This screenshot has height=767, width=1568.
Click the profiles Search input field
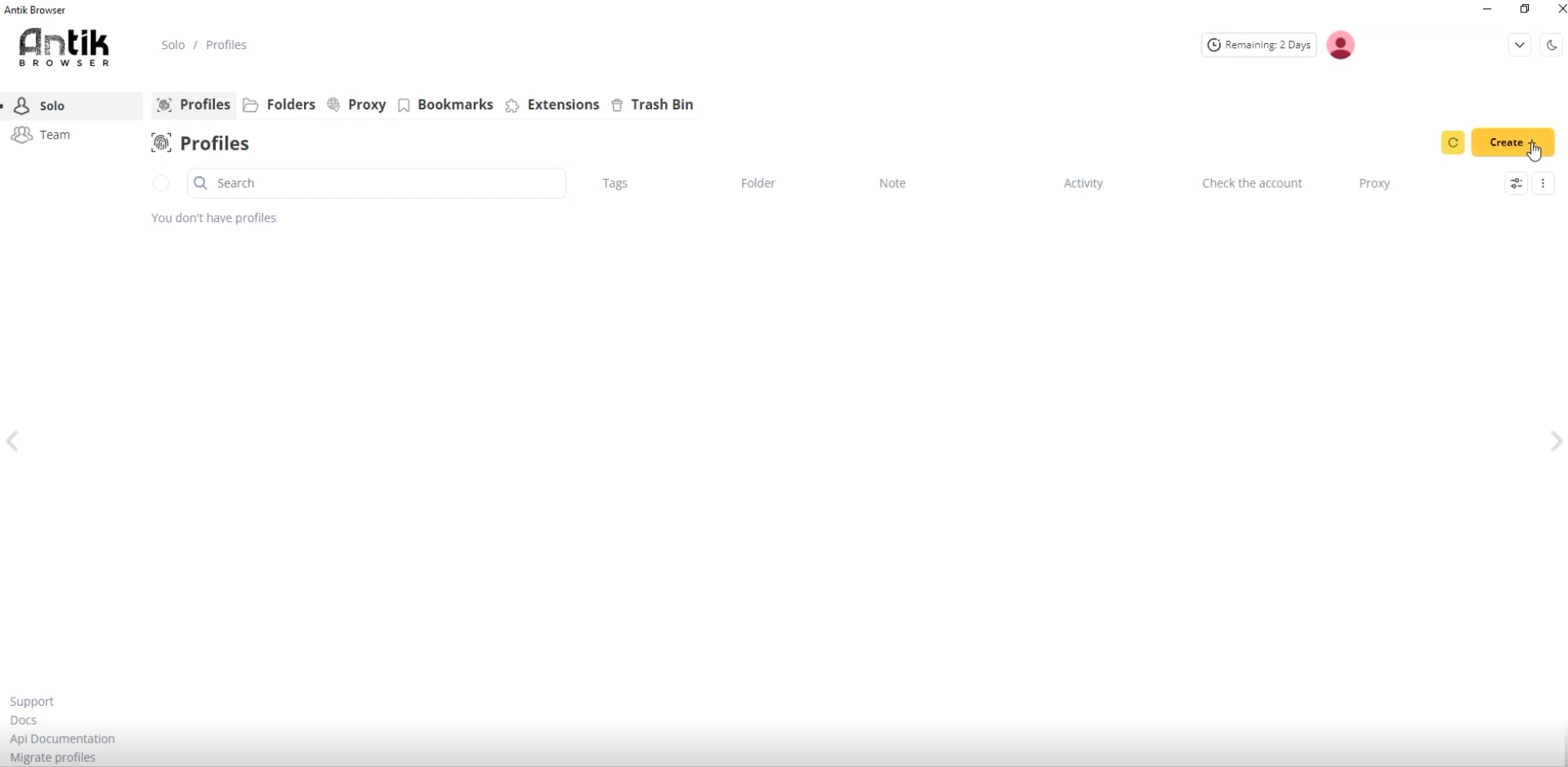tap(376, 184)
